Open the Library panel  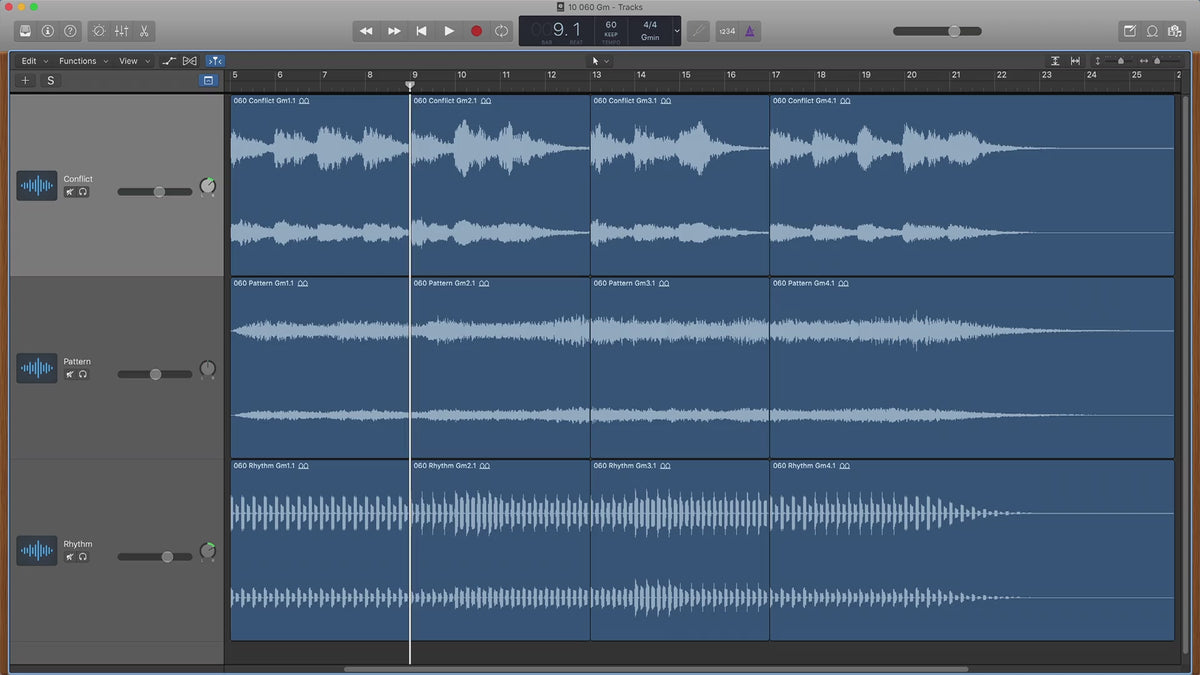pos(25,31)
